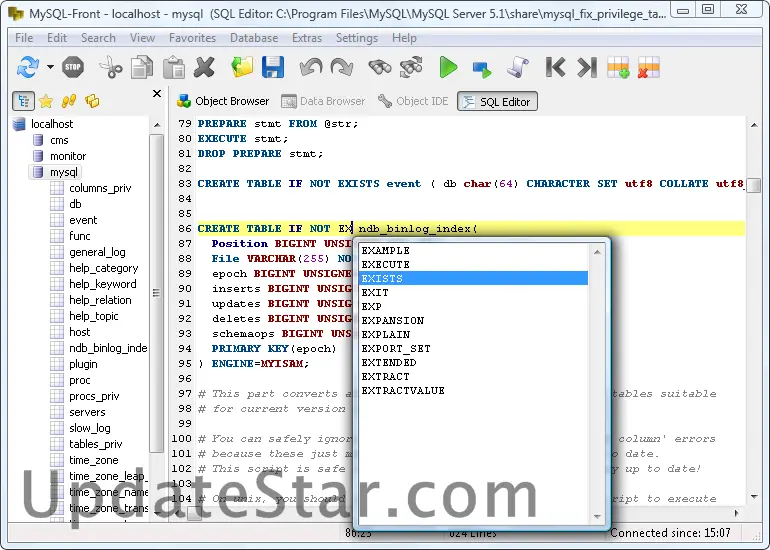Click the Refresh toolbar icon

[28, 67]
